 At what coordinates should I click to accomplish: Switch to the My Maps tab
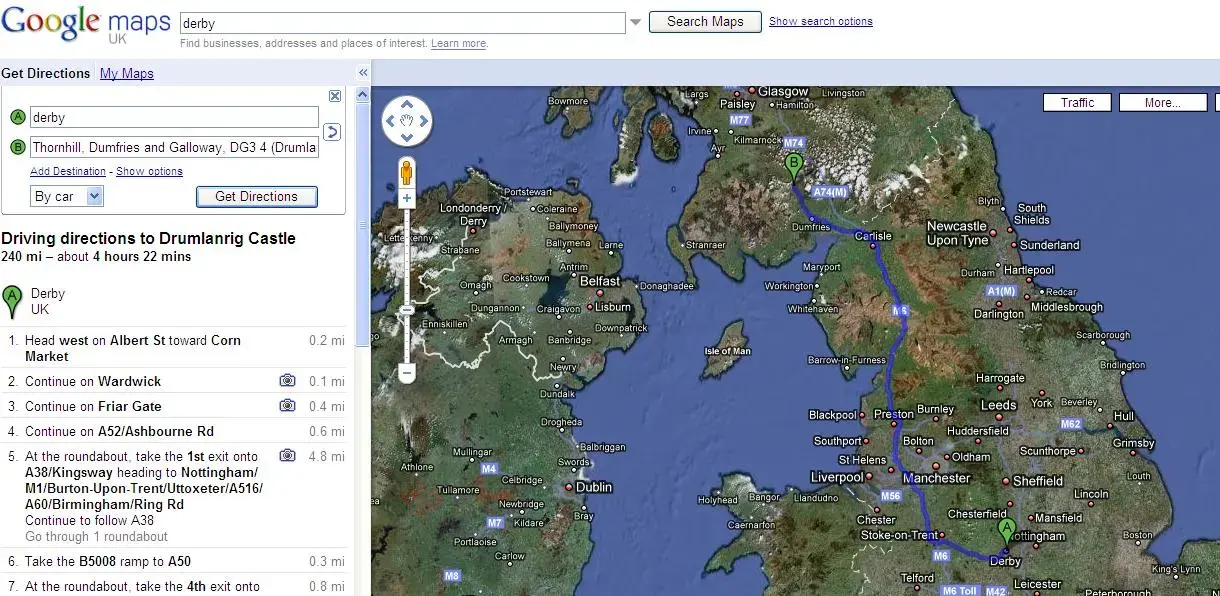127,74
